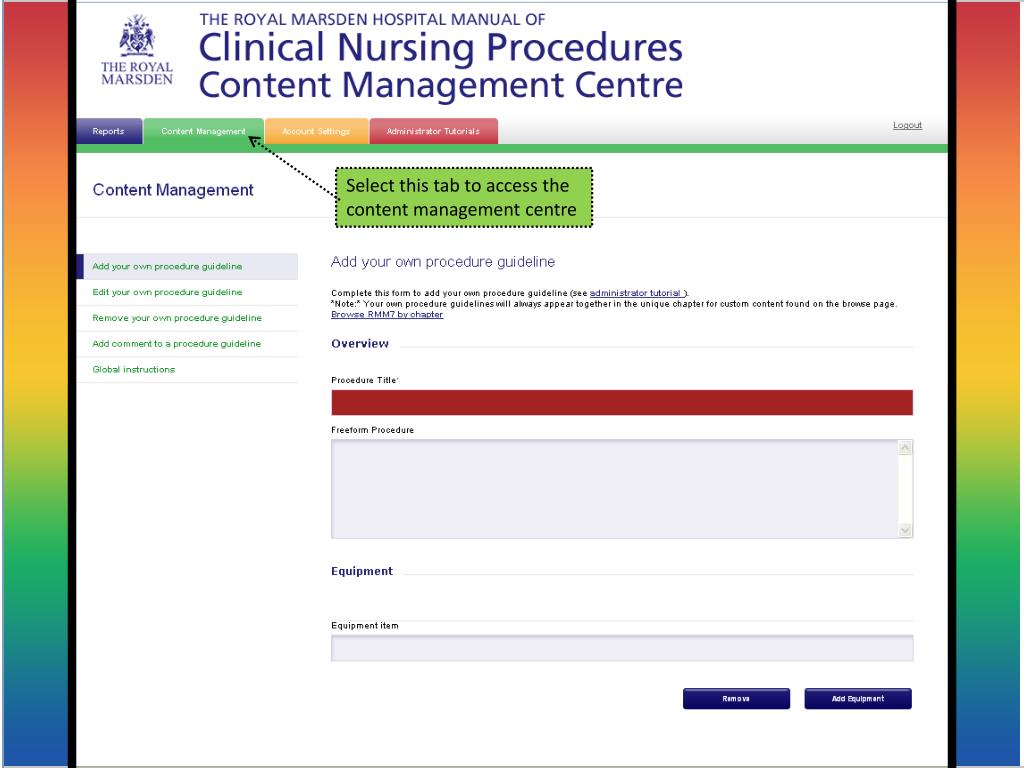
Task: Click the 'Content Management Centre' title text
Action: [440, 86]
